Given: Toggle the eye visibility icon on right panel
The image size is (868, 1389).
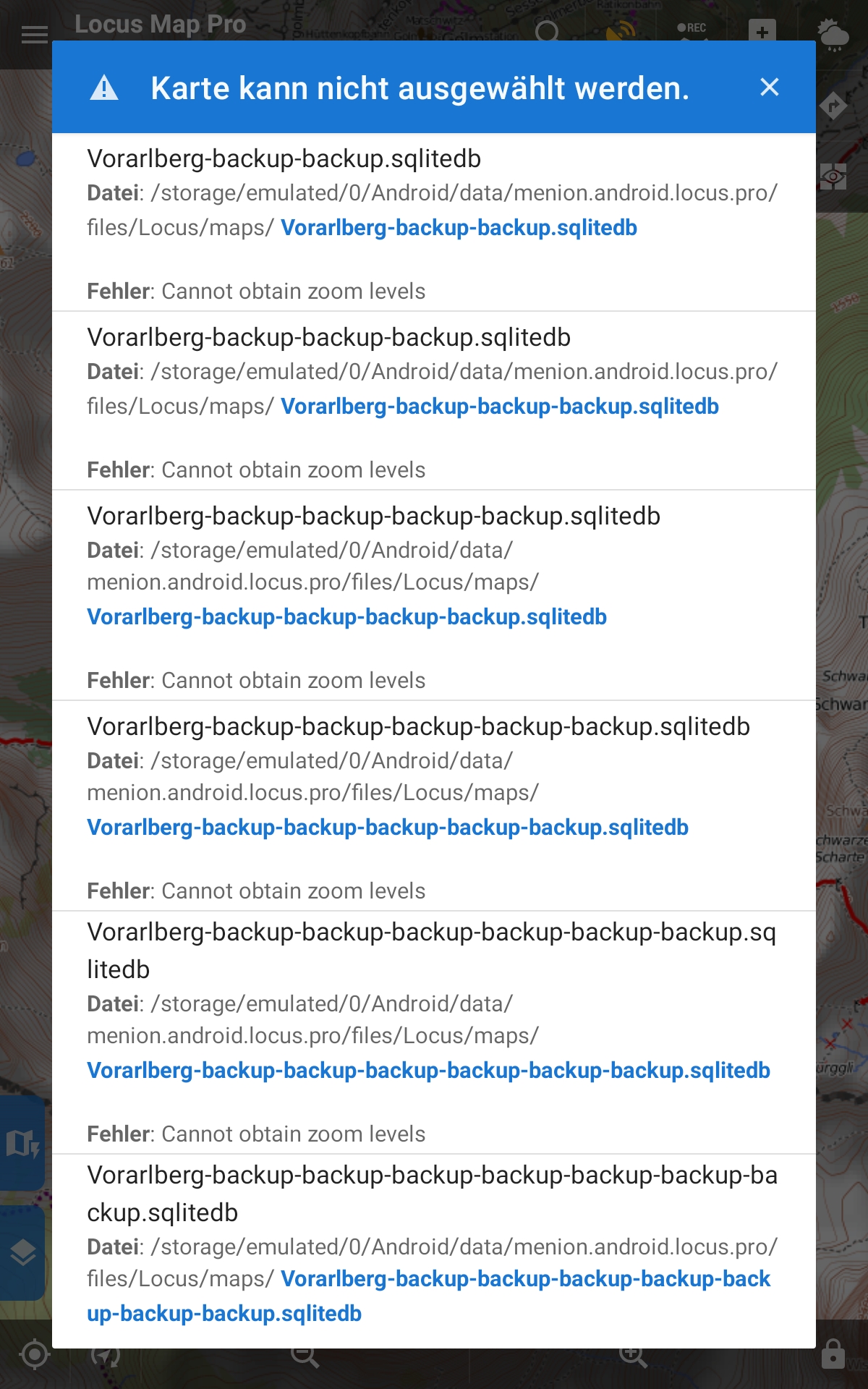Looking at the screenshot, I should point(833,177).
